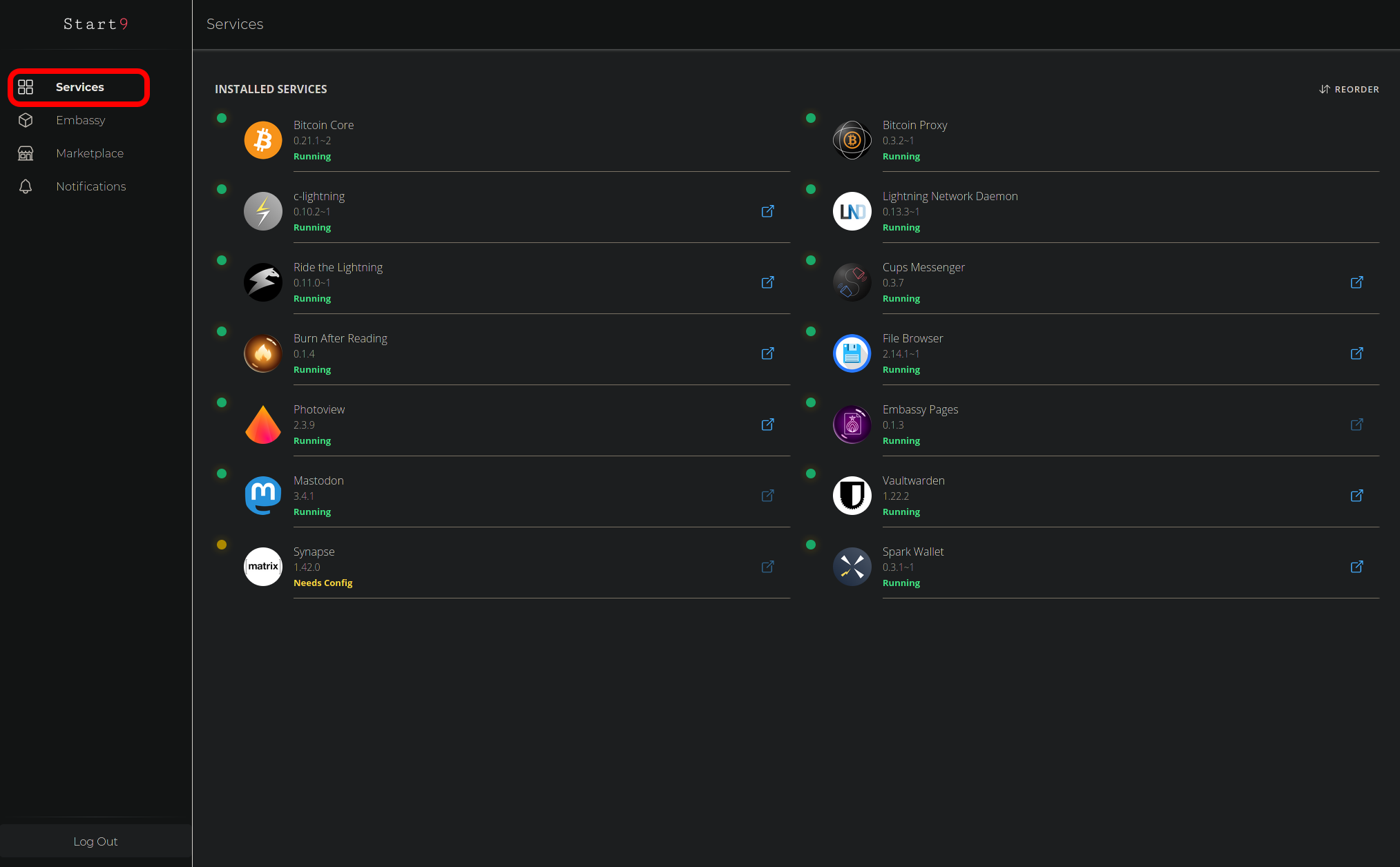
Task: Launch the File Browser UI
Action: click(x=1356, y=353)
